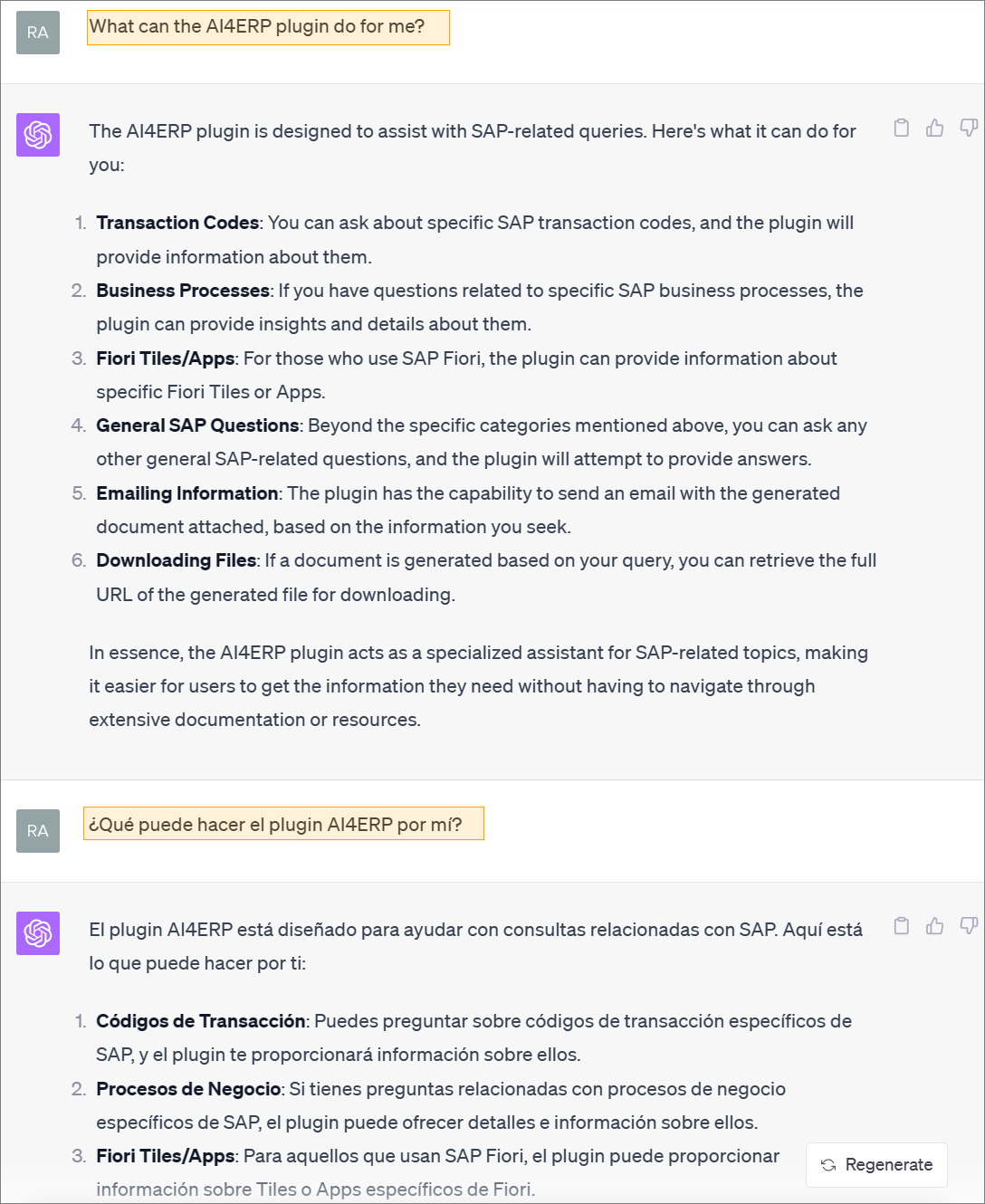Select the highlighted English question message
The height and width of the screenshot is (1204, 985).
coord(268,27)
